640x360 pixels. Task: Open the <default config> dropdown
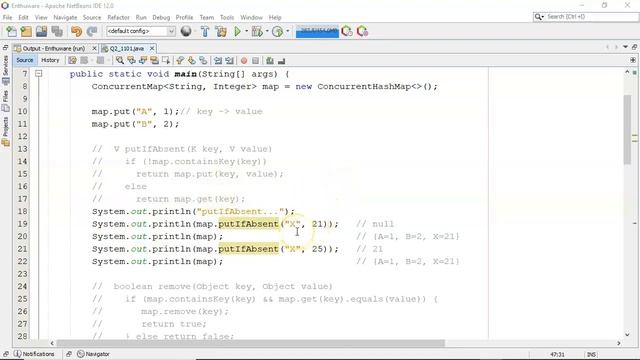pyautogui.click(x=141, y=31)
